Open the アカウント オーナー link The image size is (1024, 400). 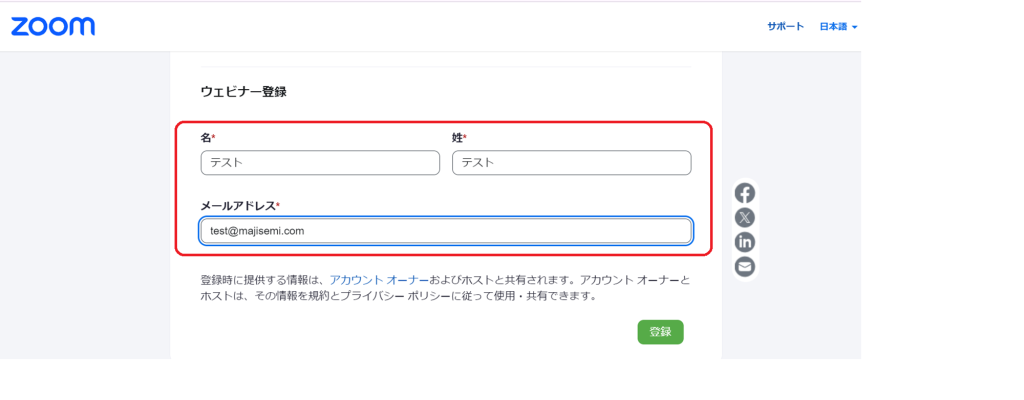(379, 280)
